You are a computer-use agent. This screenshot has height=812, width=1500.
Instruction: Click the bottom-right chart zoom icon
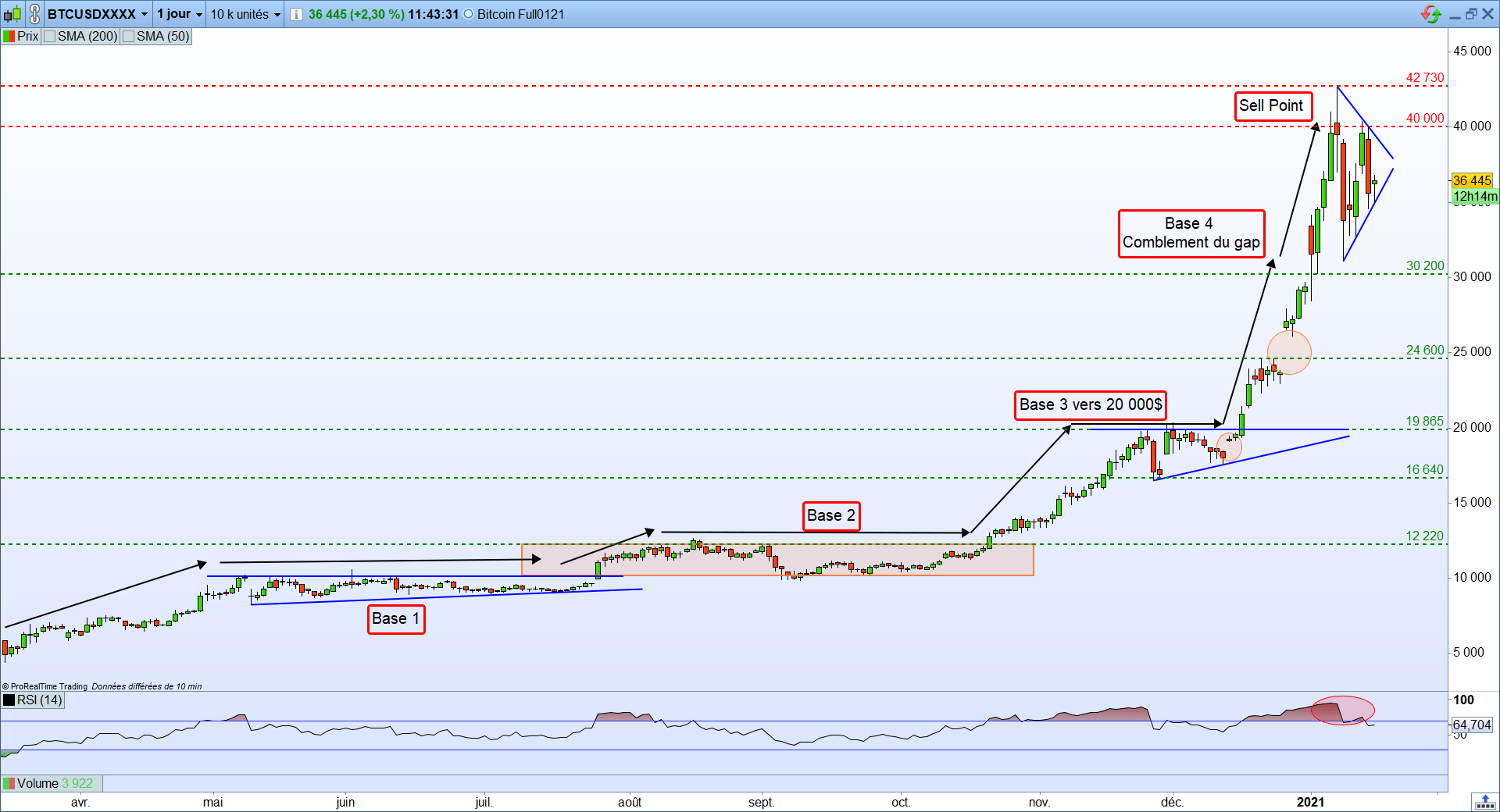click(1484, 802)
